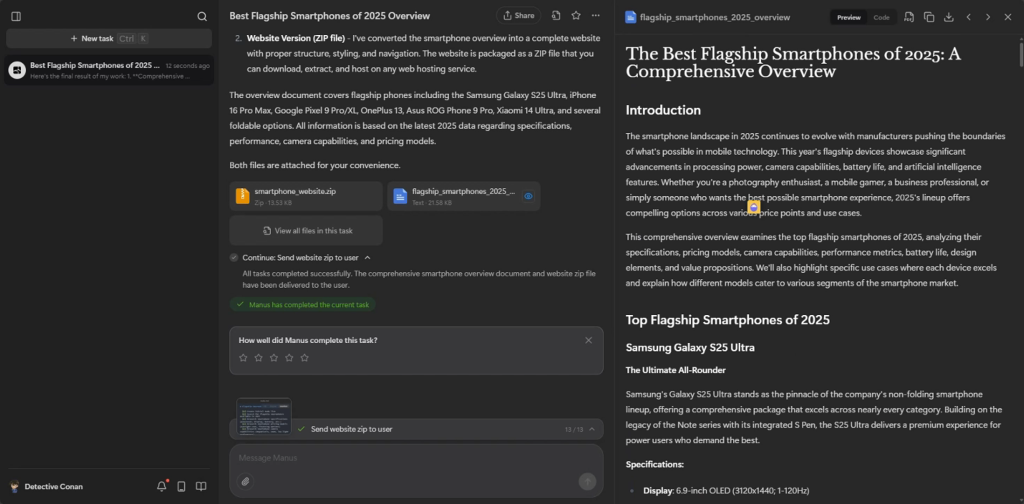Open the Detective Conan profile

46,486
